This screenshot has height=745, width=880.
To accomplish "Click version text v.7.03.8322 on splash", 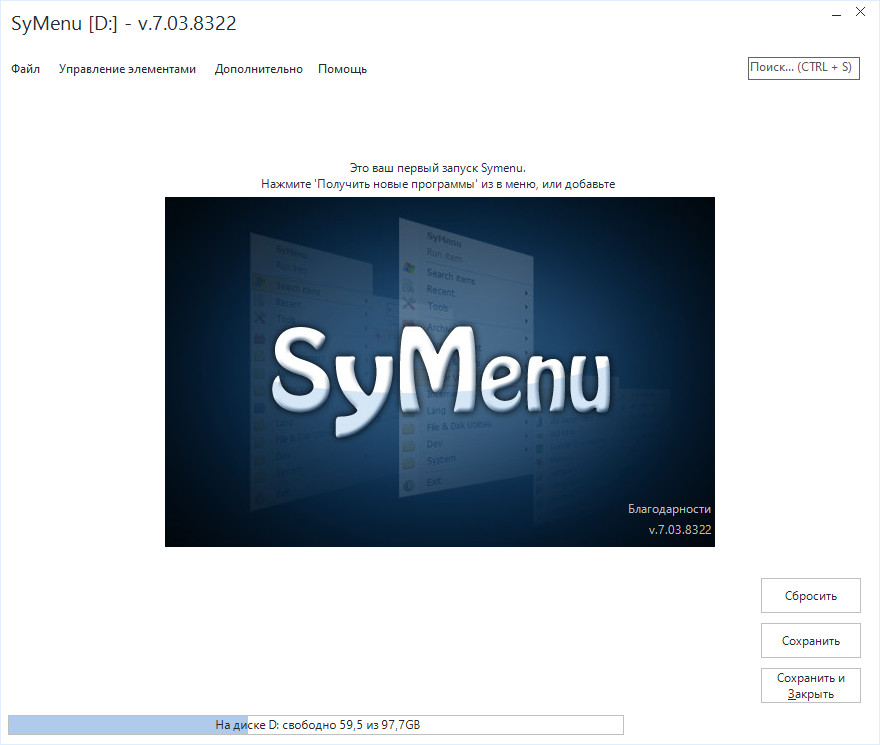I will tap(680, 529).
